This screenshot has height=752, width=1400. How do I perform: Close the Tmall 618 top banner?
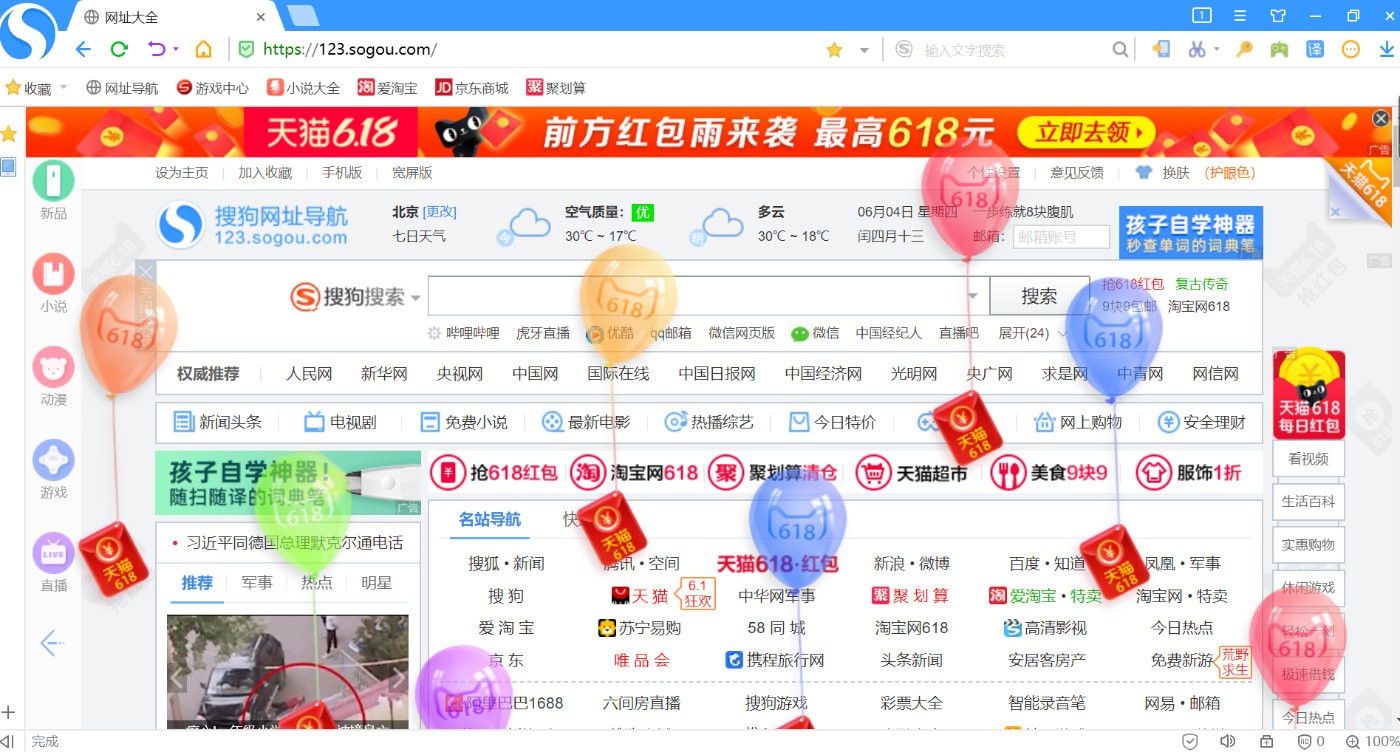1381,118
